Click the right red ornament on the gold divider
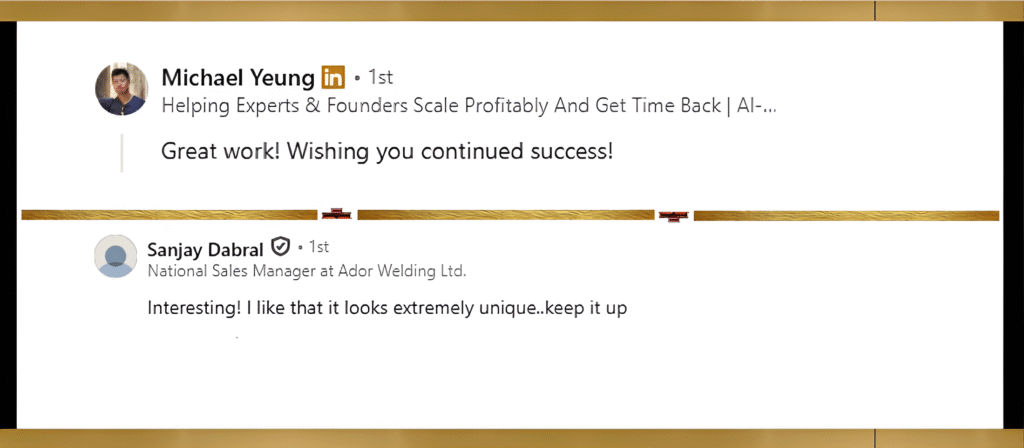The width and height of the screenshot is (1024, 448). click(672, 215)
